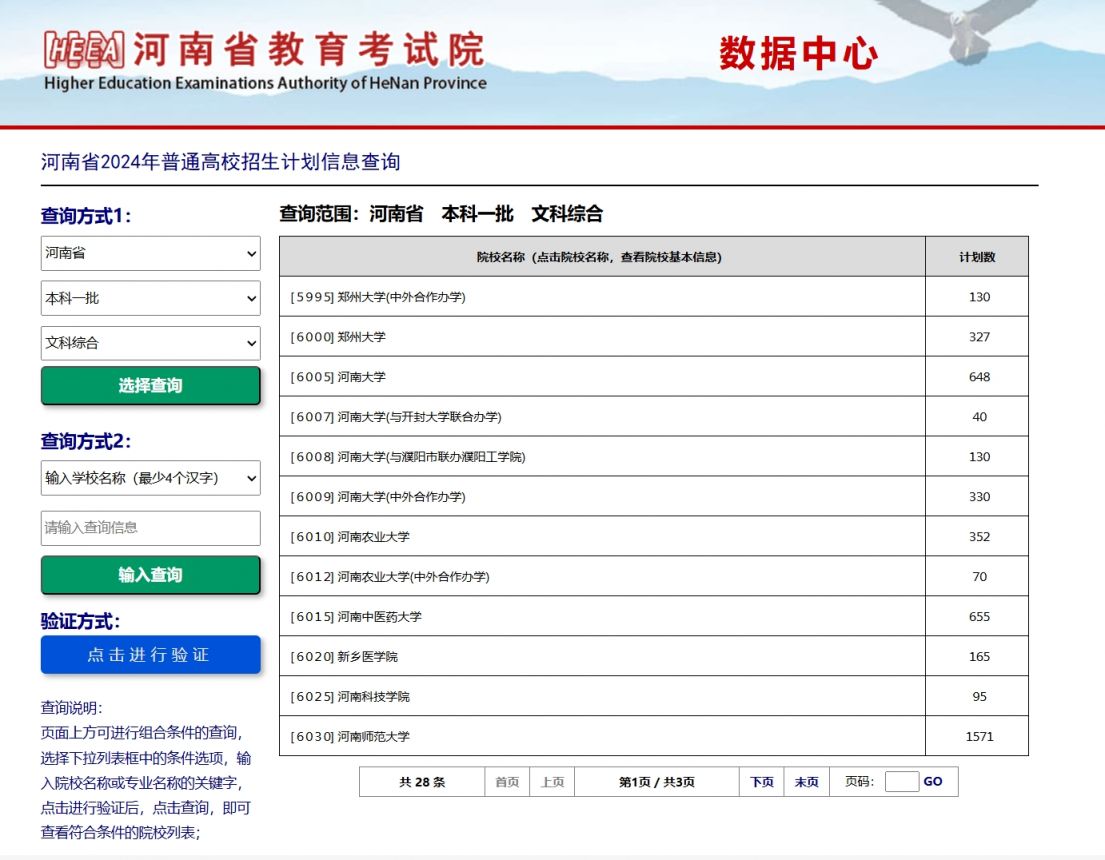Viewport: 1105px width, 860px height.
Task: Open [6005] 河南大学 school link
Action: [x=338, y=377]
